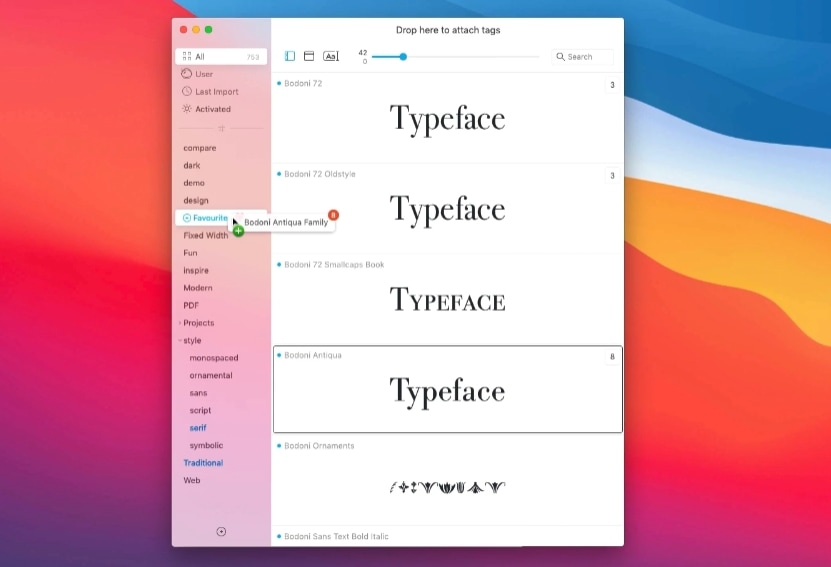Image resolution: width=831 pixels, height=567 pixels.
Task: Select the design tag
Action: (196, 200)
